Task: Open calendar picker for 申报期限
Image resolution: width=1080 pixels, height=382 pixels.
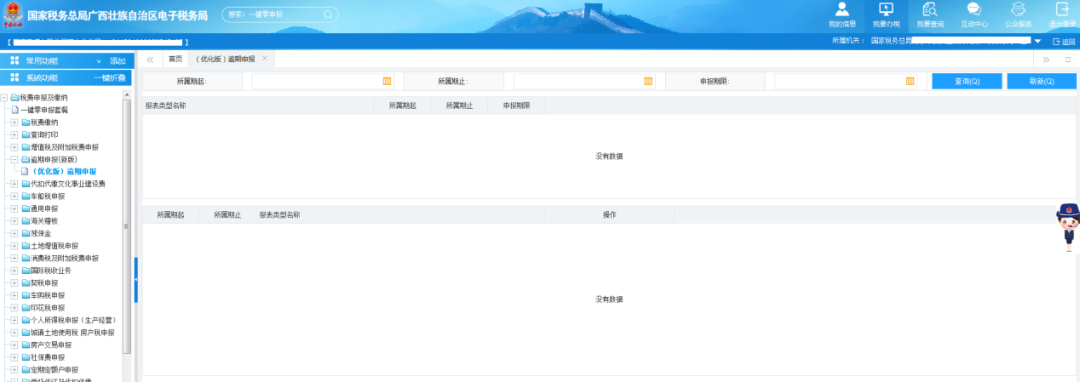Action: (x=910, y=81)
